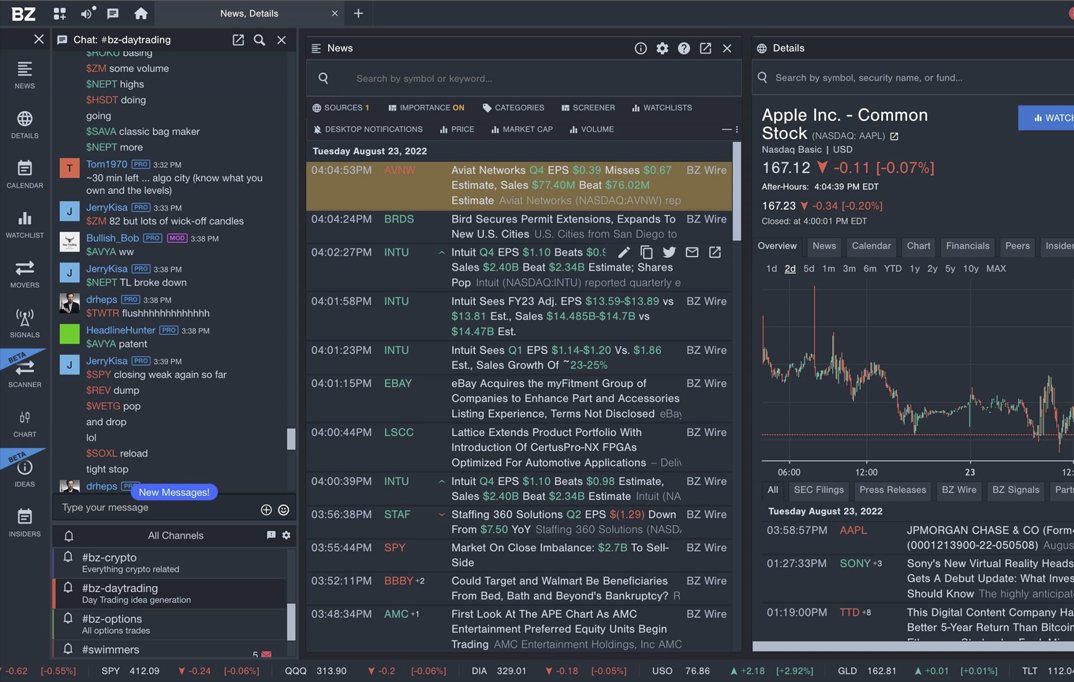Expand the STAF Staffing 360 news item
This screenshot has height=682, width=1074.
(441, 514)
